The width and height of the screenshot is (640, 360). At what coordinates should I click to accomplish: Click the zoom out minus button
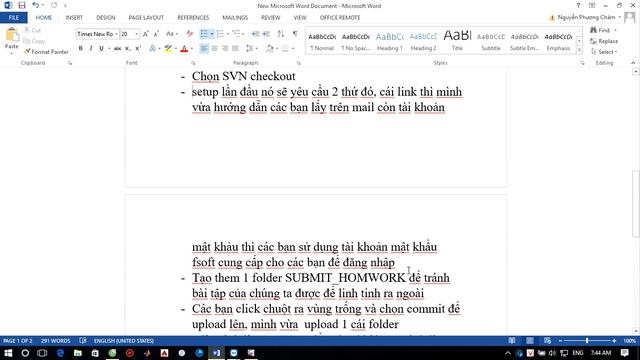(560, 340)
